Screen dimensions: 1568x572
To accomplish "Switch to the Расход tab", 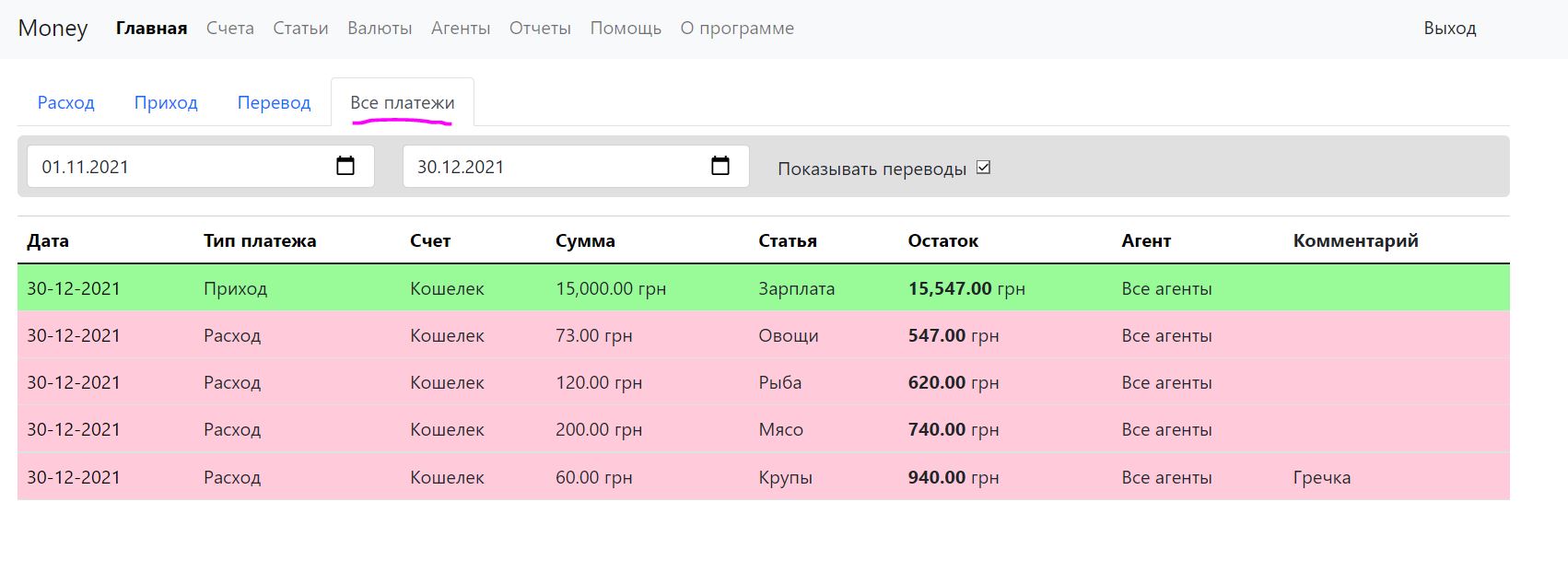I will 66,102.
